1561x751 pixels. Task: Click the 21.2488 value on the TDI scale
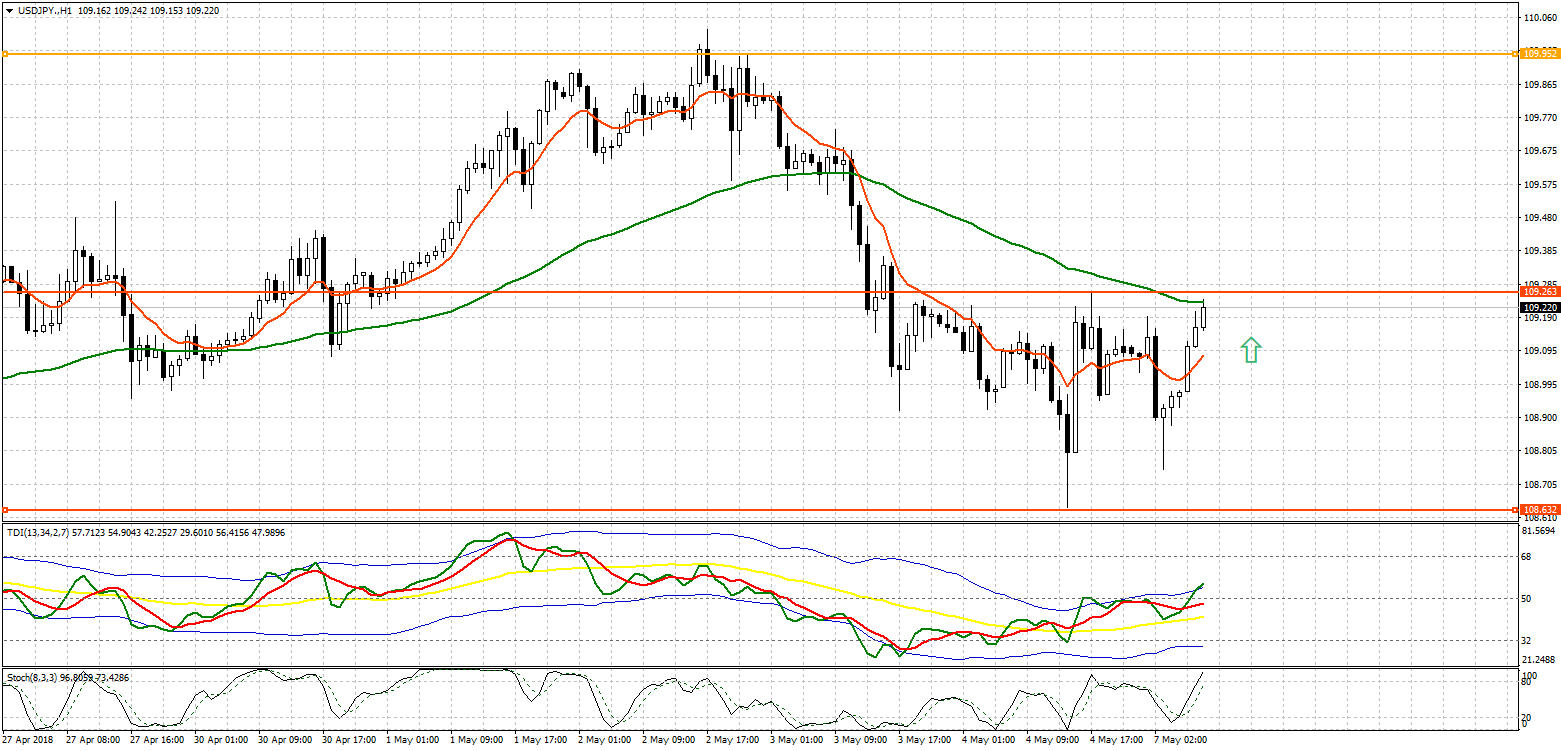(x=1540, y=660)
